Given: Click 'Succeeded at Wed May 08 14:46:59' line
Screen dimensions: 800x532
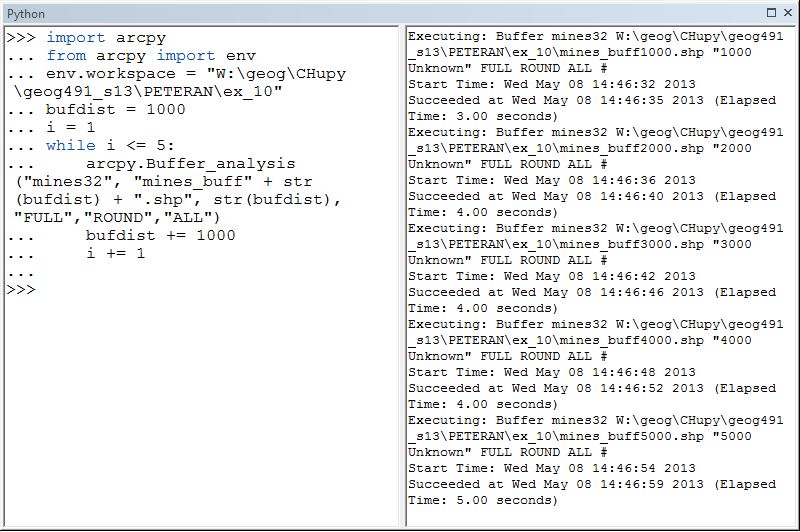Looking at the screenshot, I should [x=592, y=484].
